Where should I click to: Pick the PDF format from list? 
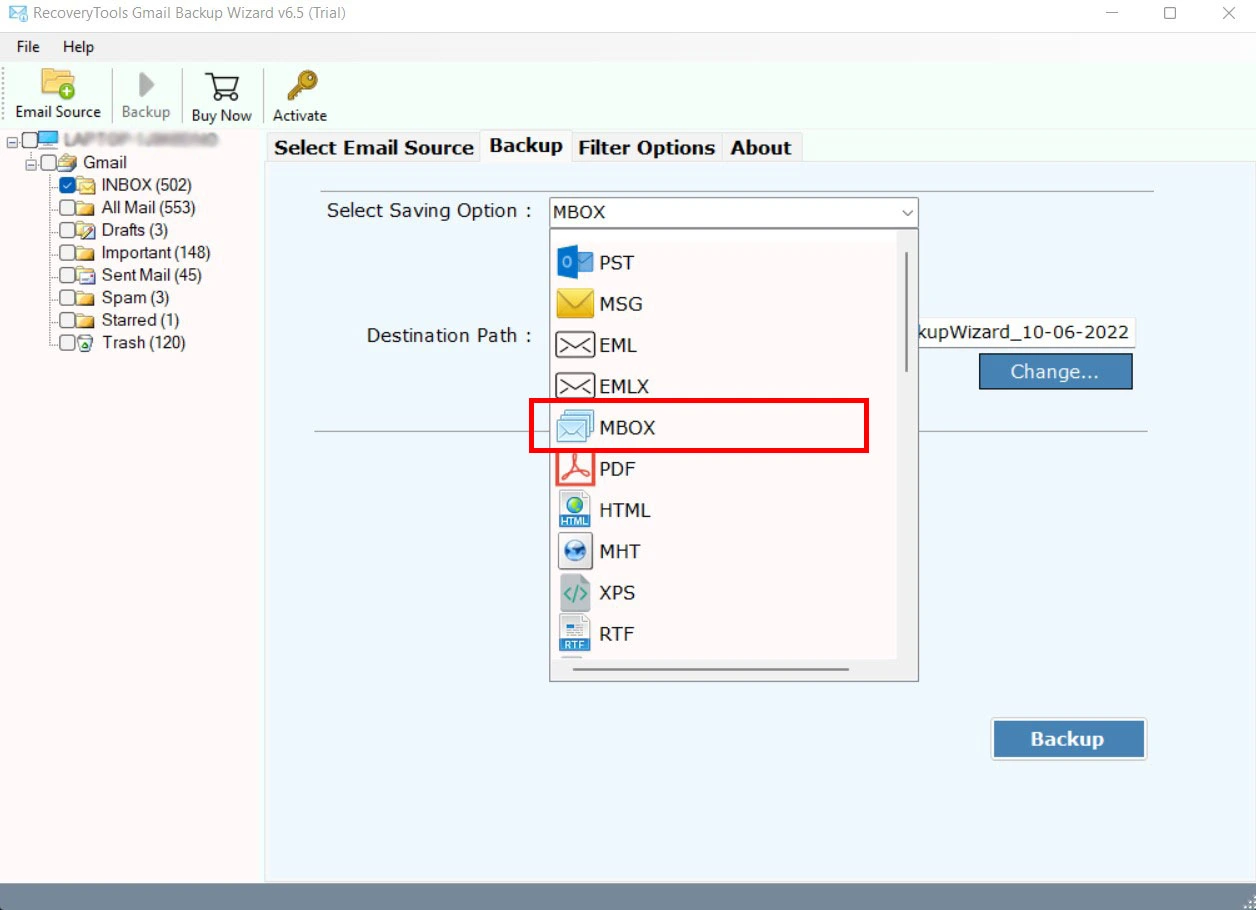click(x=575, y=469)
